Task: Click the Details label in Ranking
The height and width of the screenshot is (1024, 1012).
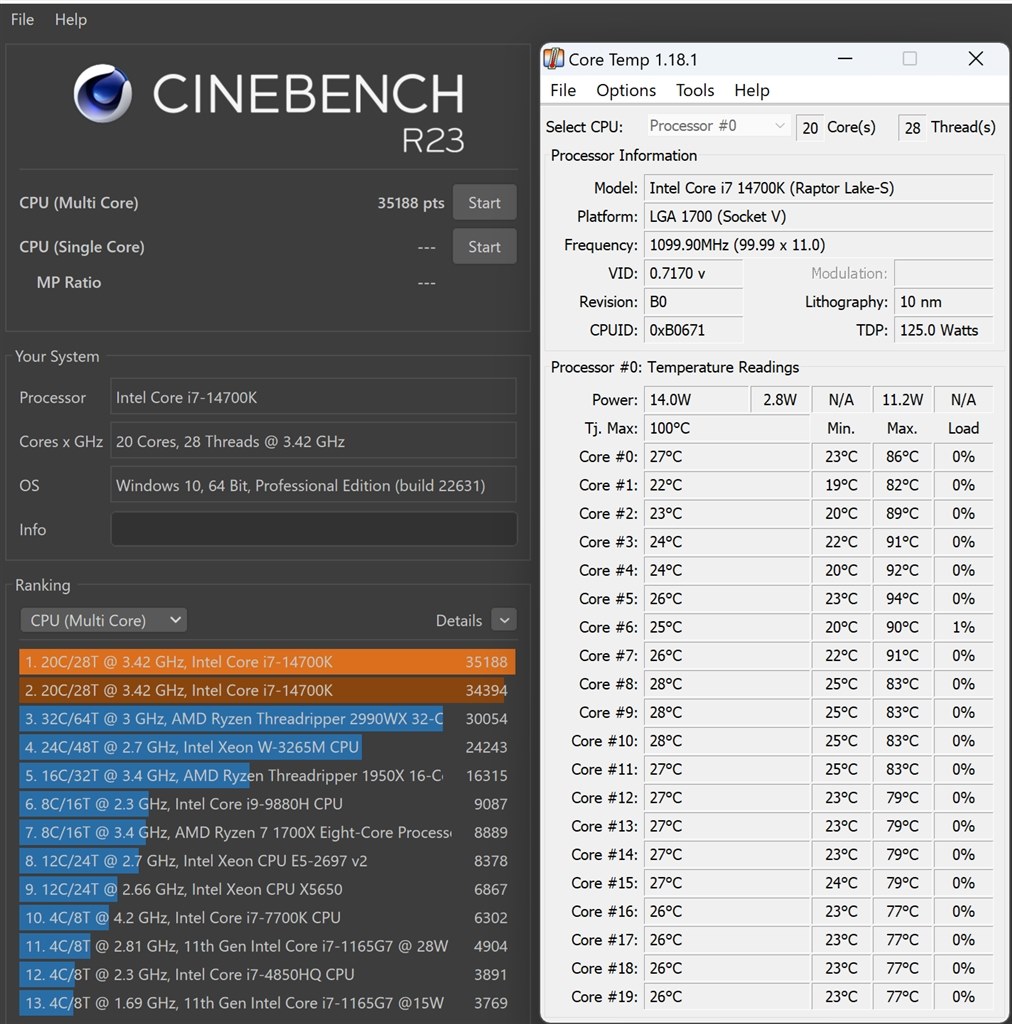Action: [x=458, y=620]
